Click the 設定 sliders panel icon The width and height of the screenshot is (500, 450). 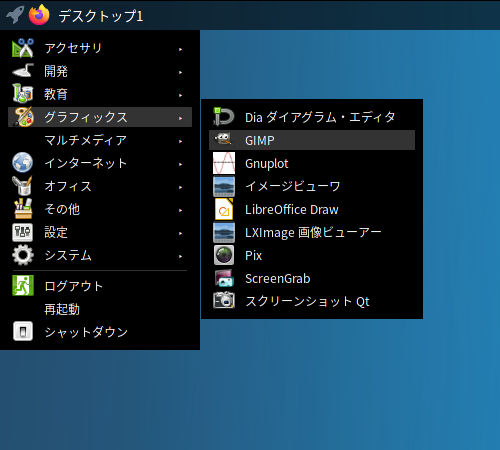tap(23, 232)
